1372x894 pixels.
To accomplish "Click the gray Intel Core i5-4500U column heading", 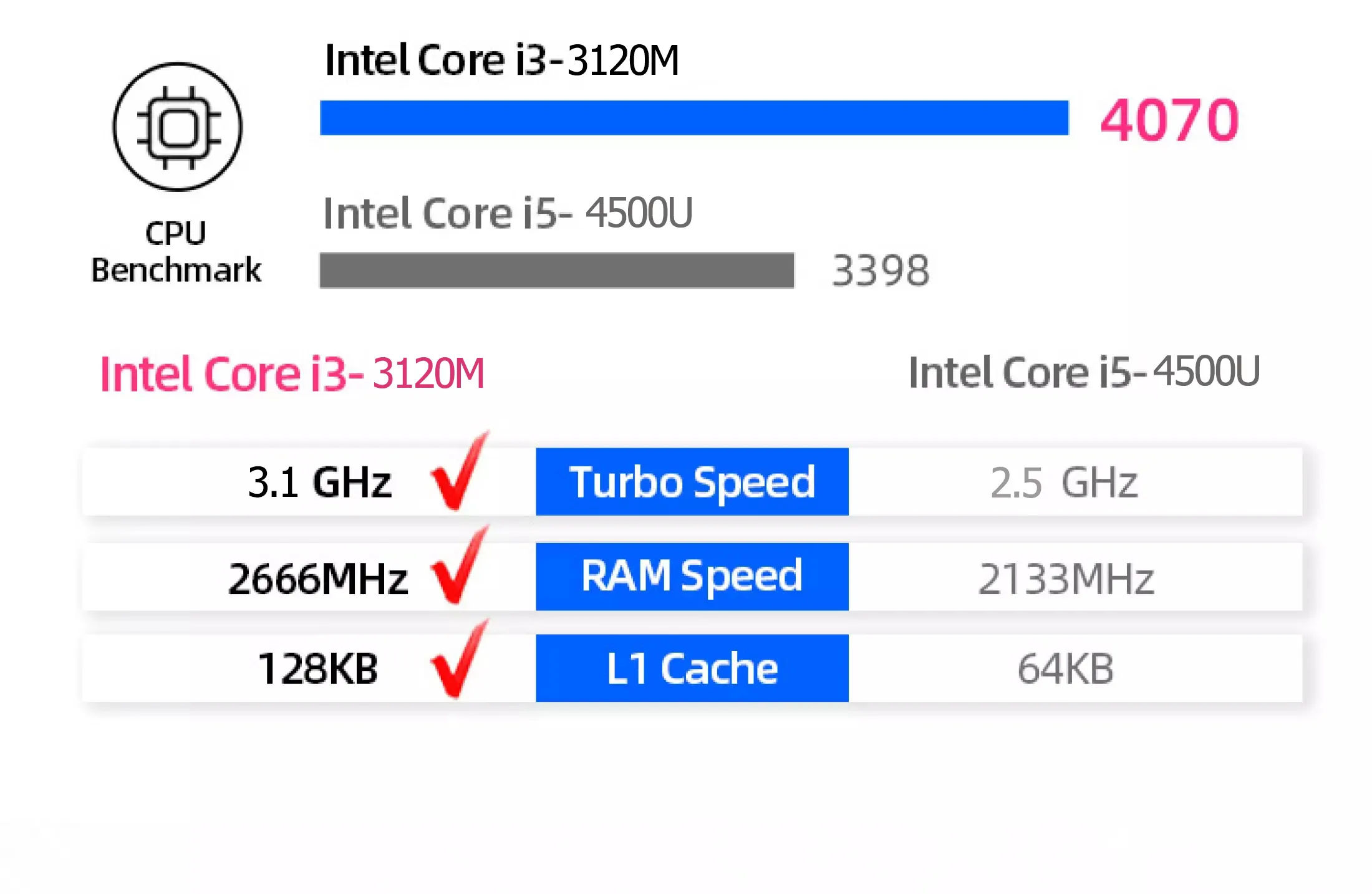I will click(1085, 372).
